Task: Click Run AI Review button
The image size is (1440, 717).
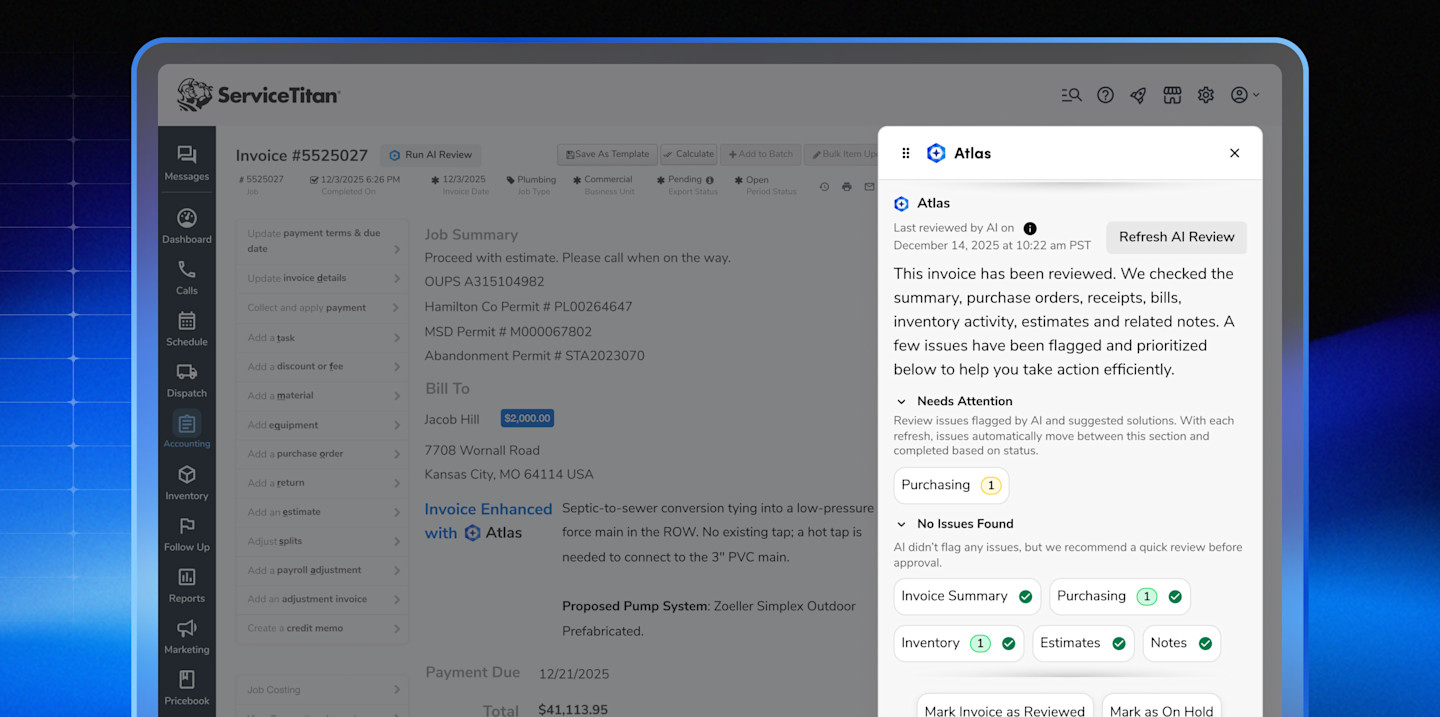Action: [x=430, y=155]
